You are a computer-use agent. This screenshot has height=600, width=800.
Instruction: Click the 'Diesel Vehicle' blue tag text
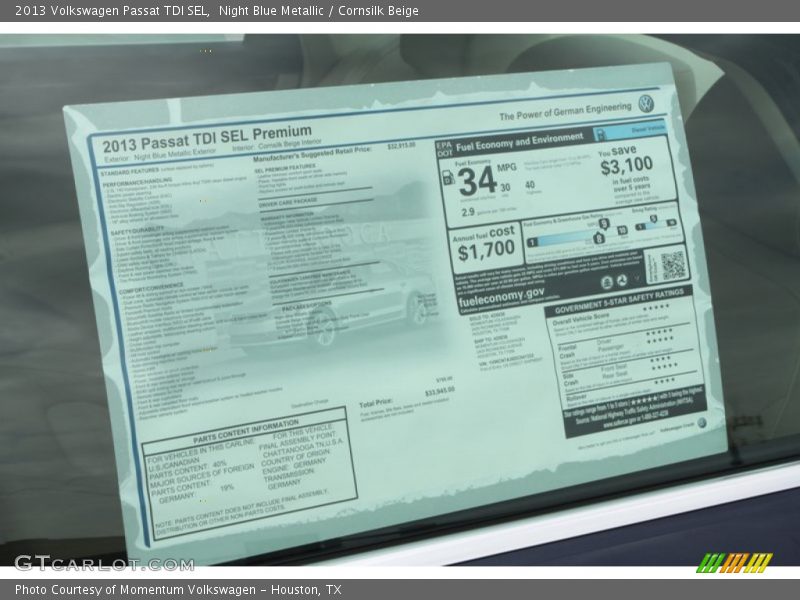pyautogui.click(x=647, y=129)
